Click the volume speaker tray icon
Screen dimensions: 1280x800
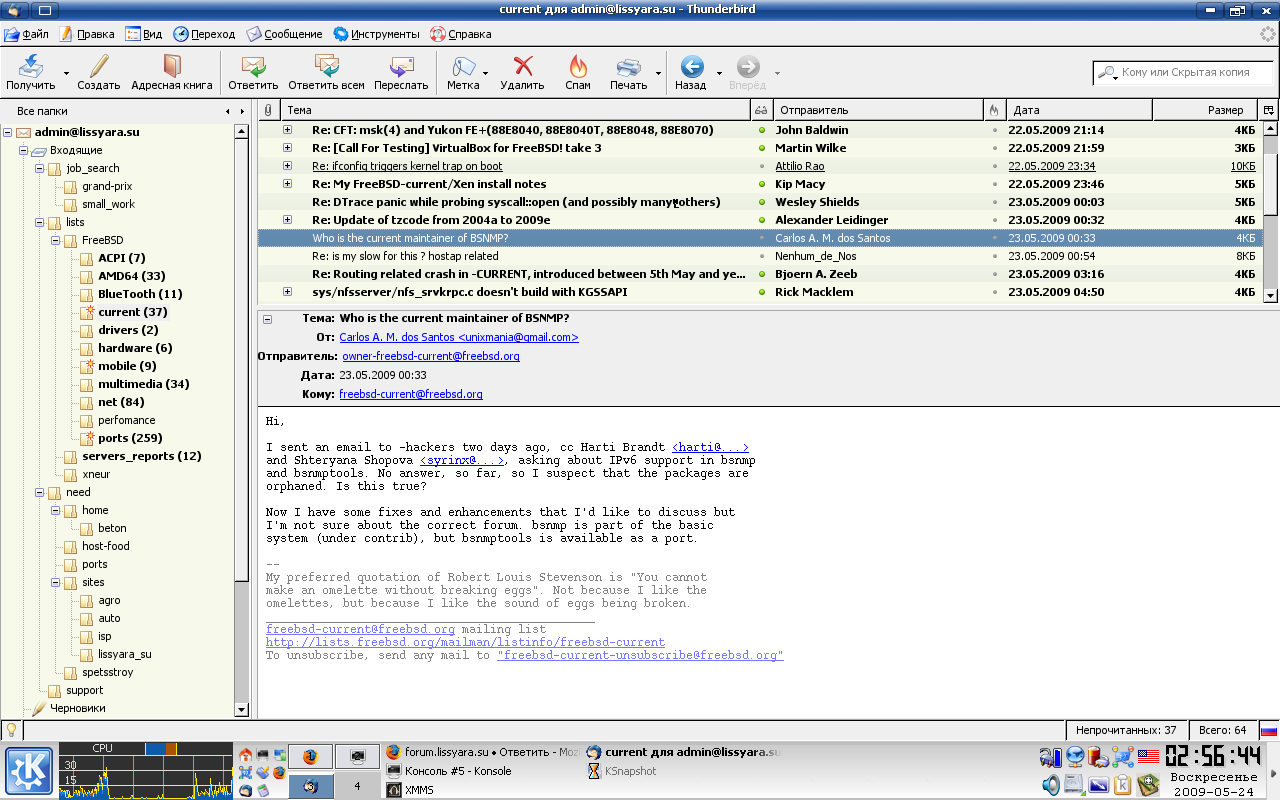pos(1050,784)
